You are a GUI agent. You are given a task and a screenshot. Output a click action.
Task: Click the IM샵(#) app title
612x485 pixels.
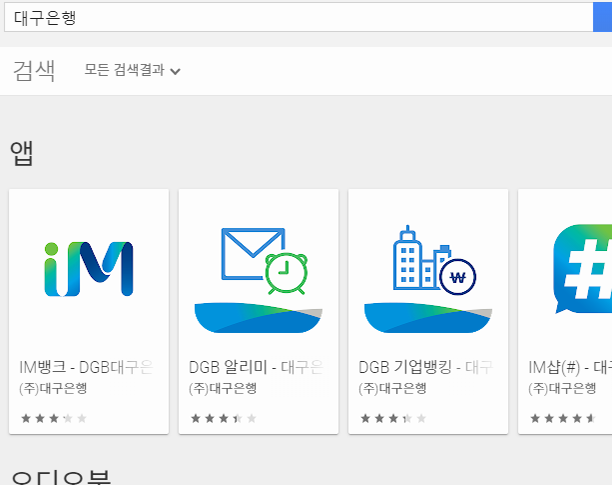coord(570,367)
